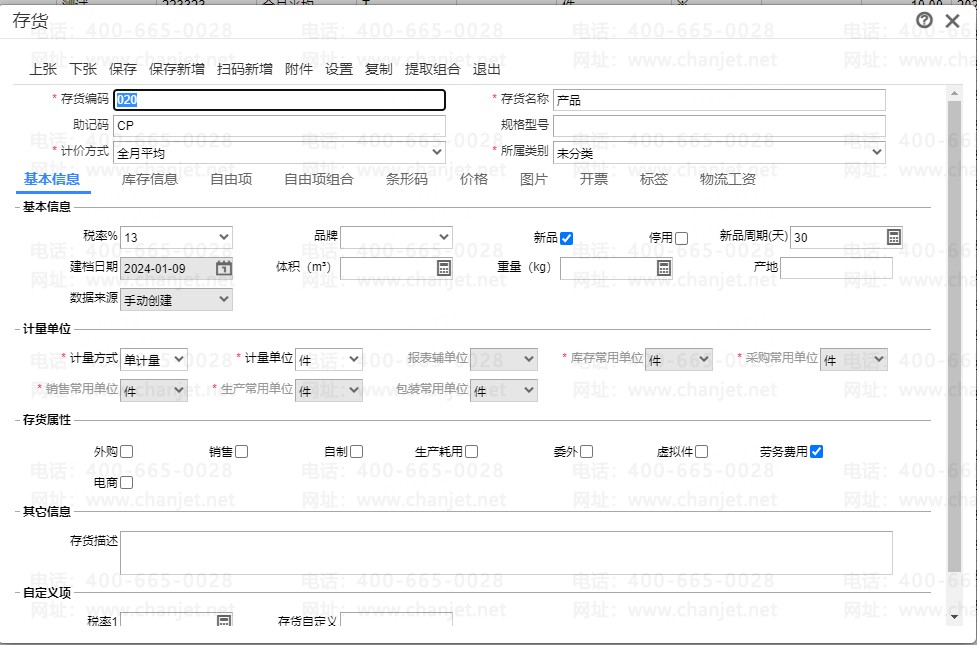Focus the 助记码 input field
This screenshot has height=645, width=977.
279,125
